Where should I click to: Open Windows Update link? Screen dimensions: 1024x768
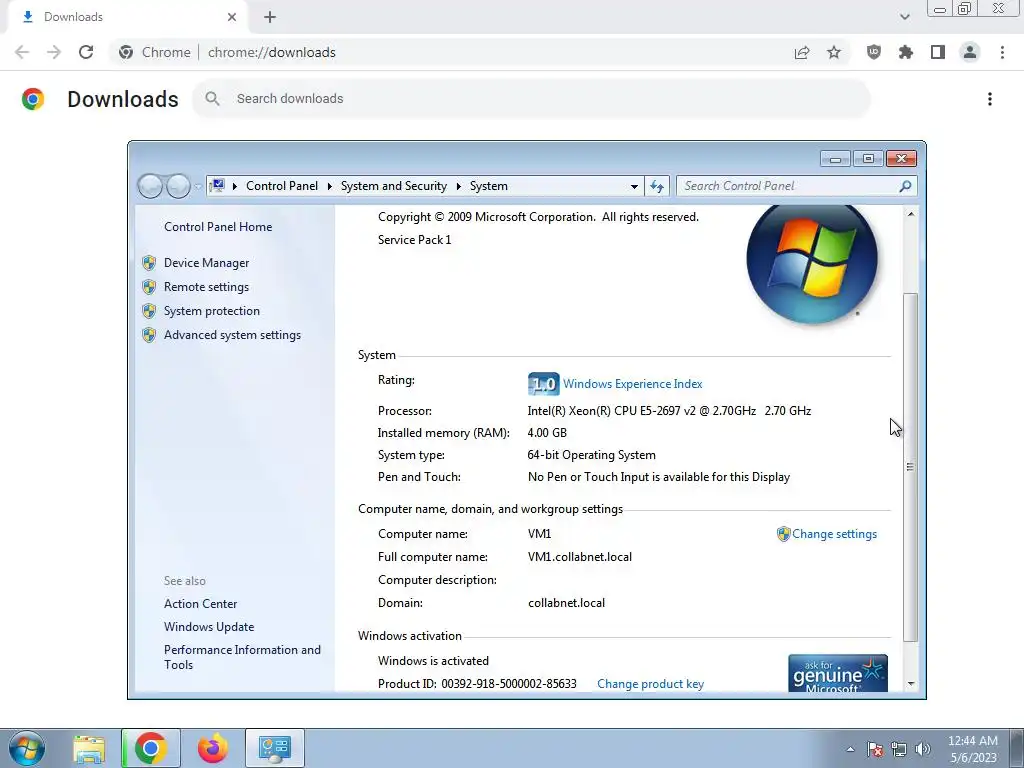[209, 627]
